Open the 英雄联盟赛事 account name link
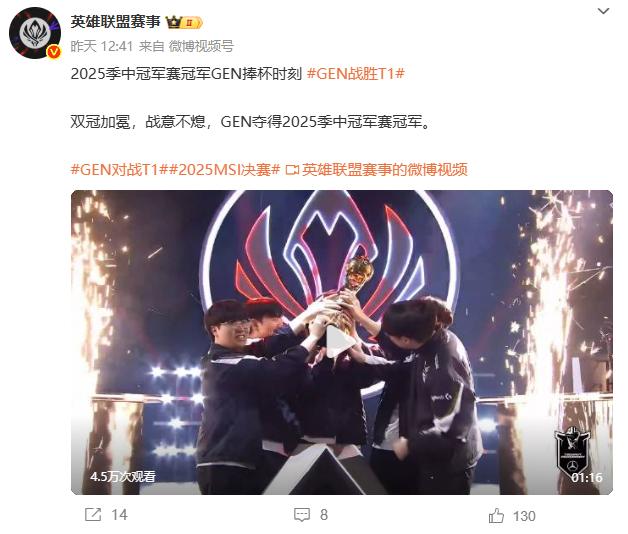Viewport: 628px width, 534px height. coord(115,22)
